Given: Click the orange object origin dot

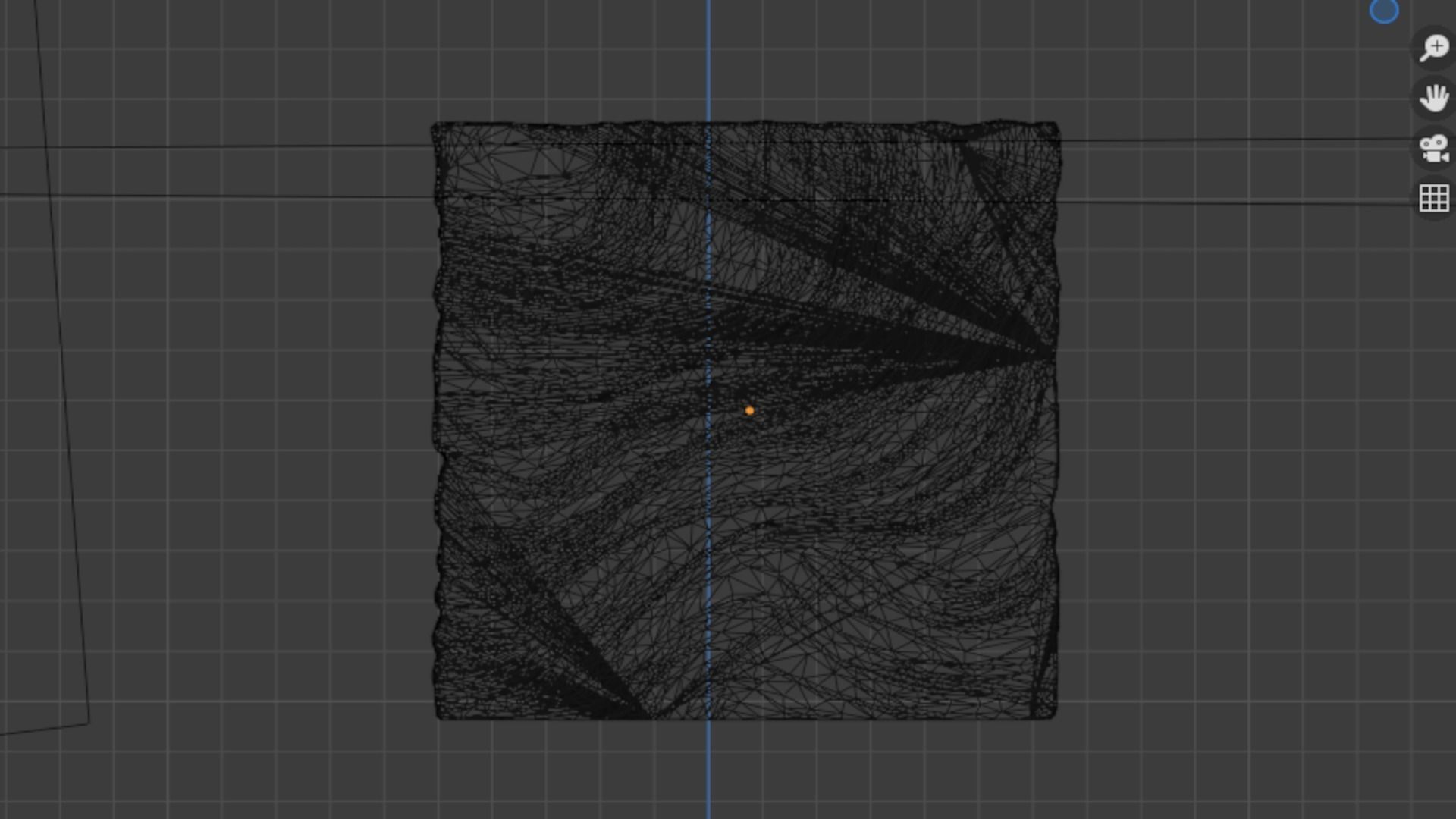Looking at the screenshot, I should [x=749, y=410].
